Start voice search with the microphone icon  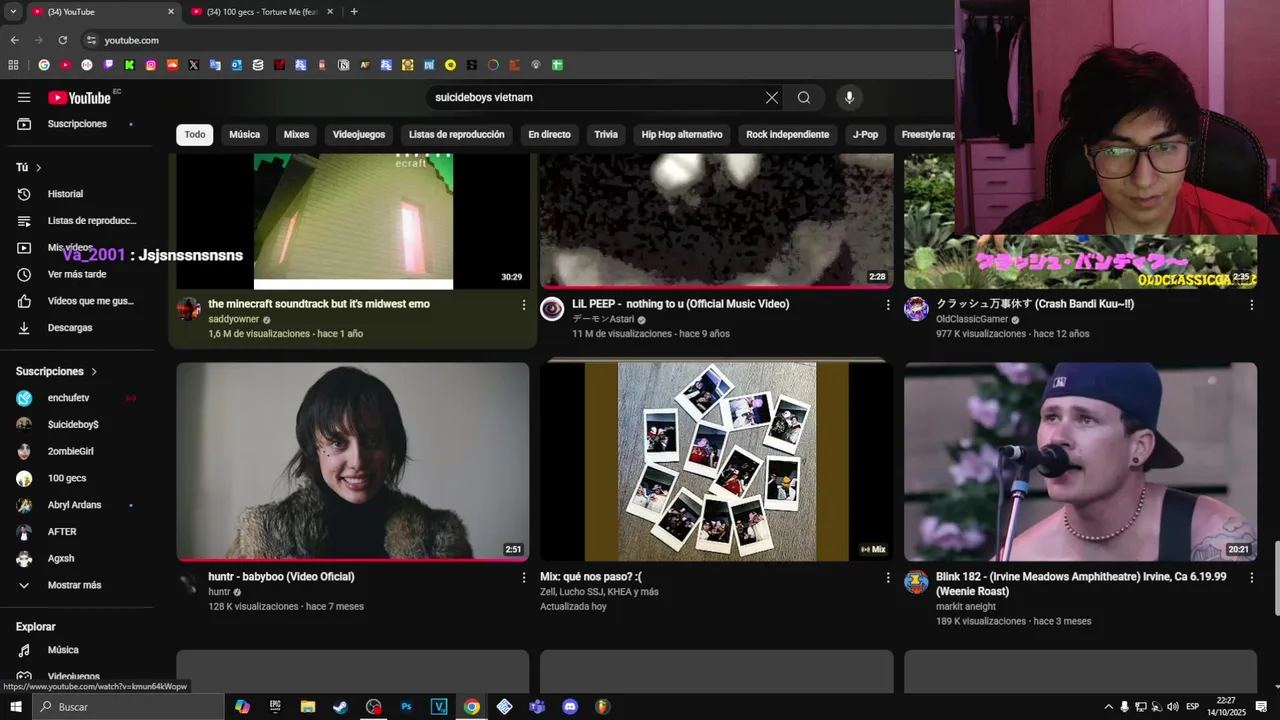849,97
